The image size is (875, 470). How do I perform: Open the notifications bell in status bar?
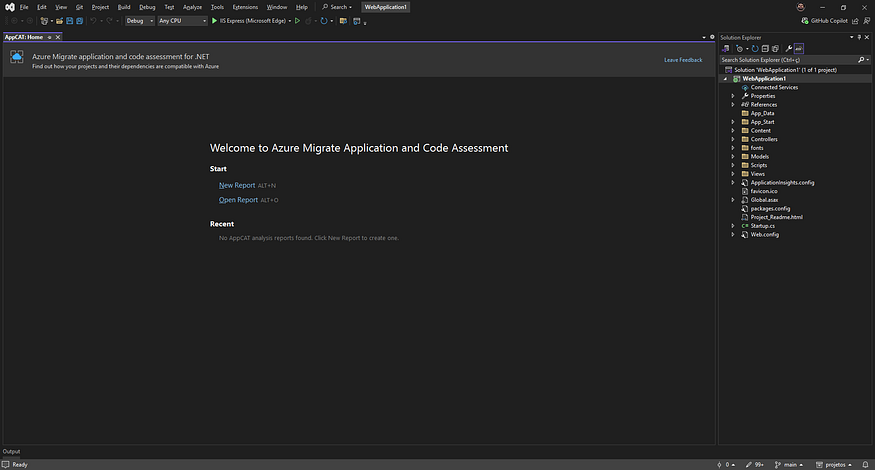[x=866, y=464]
